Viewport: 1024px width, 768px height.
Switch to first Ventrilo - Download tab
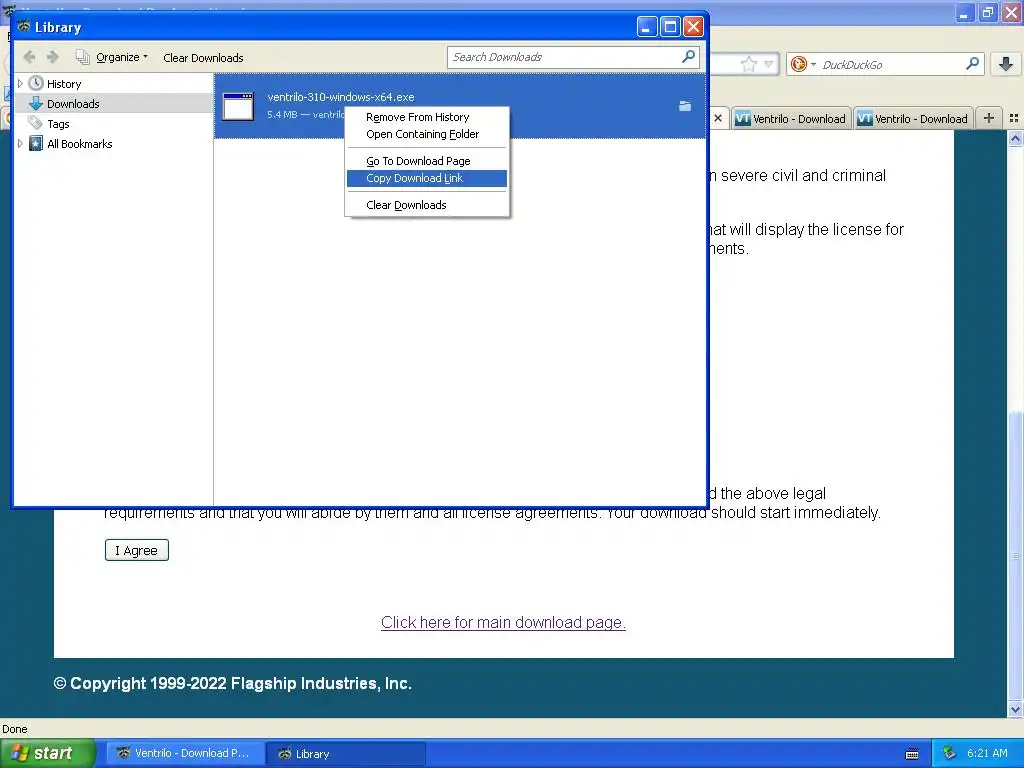791,118
